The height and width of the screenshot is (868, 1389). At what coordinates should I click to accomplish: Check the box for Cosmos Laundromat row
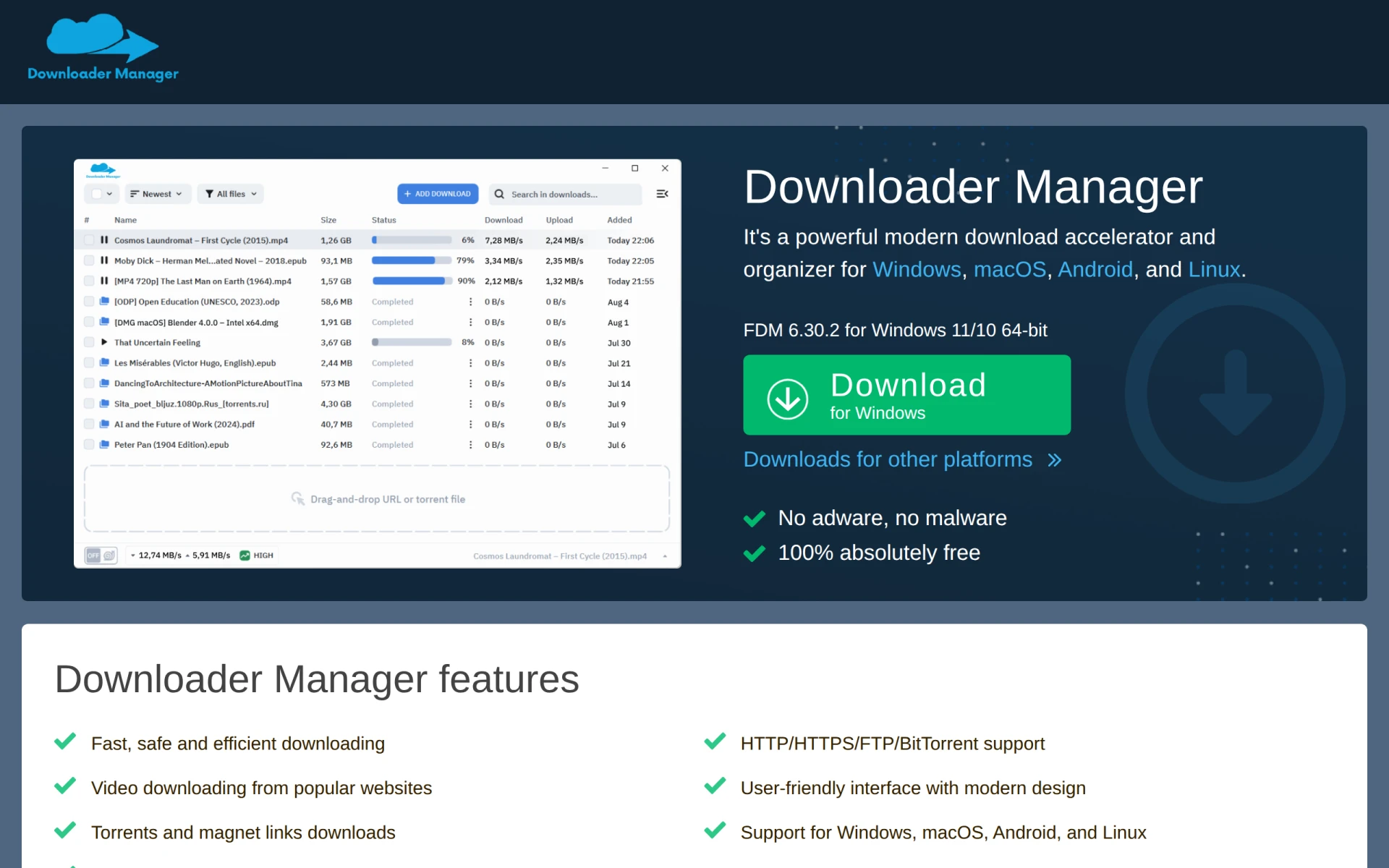tap(89, 240)
